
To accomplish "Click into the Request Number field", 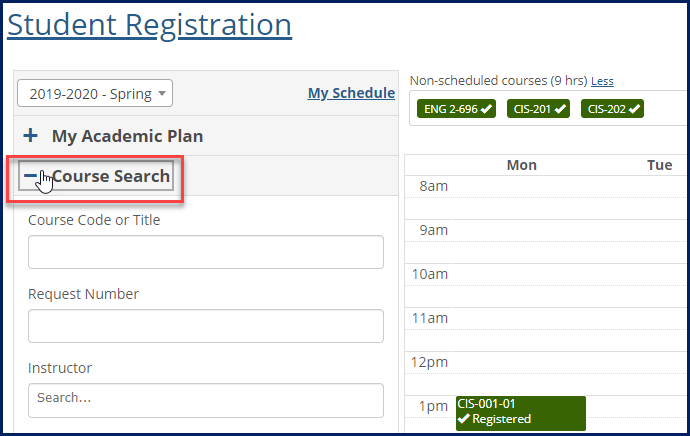I will point(206,326).
